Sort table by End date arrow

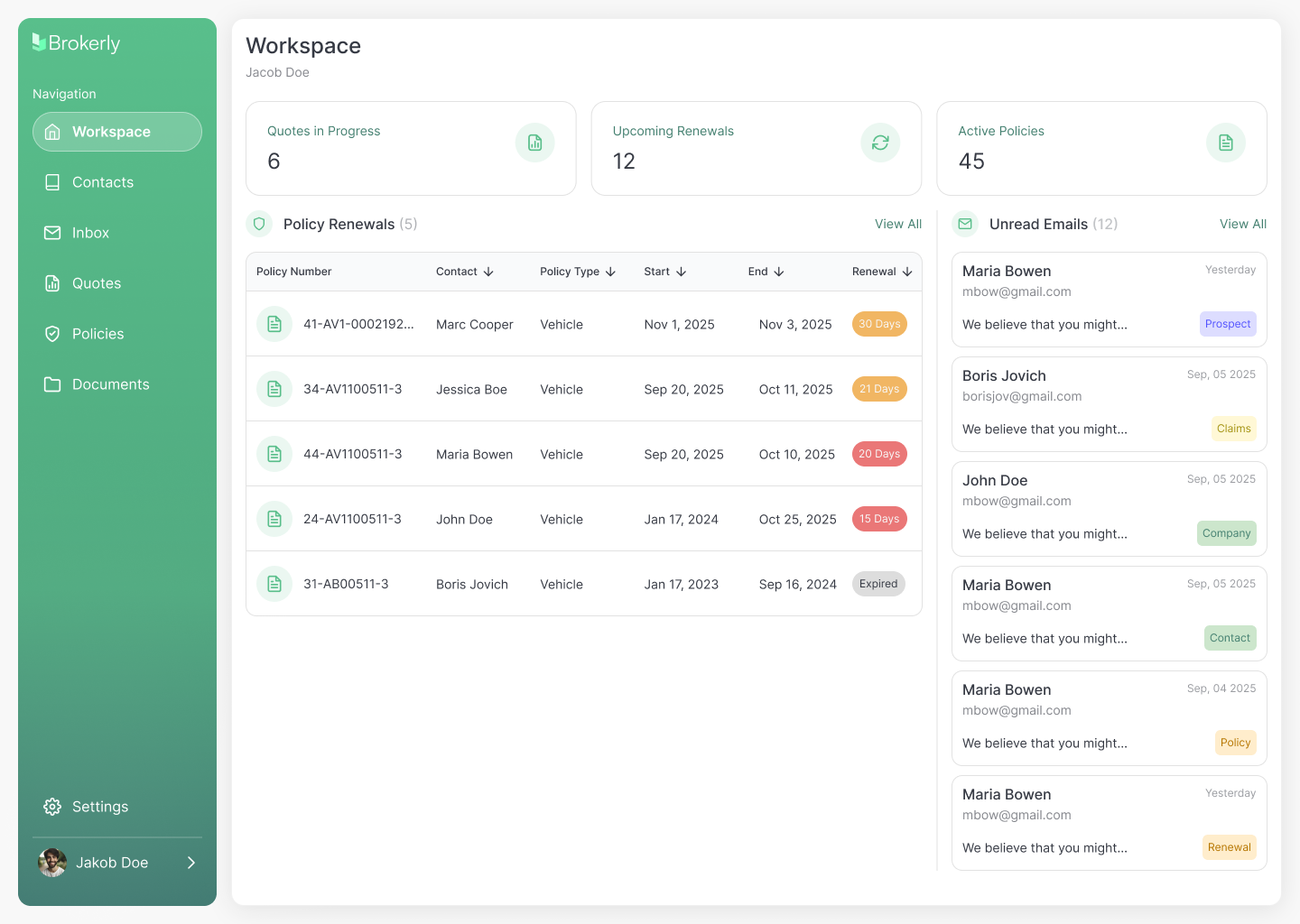[778, 272]
